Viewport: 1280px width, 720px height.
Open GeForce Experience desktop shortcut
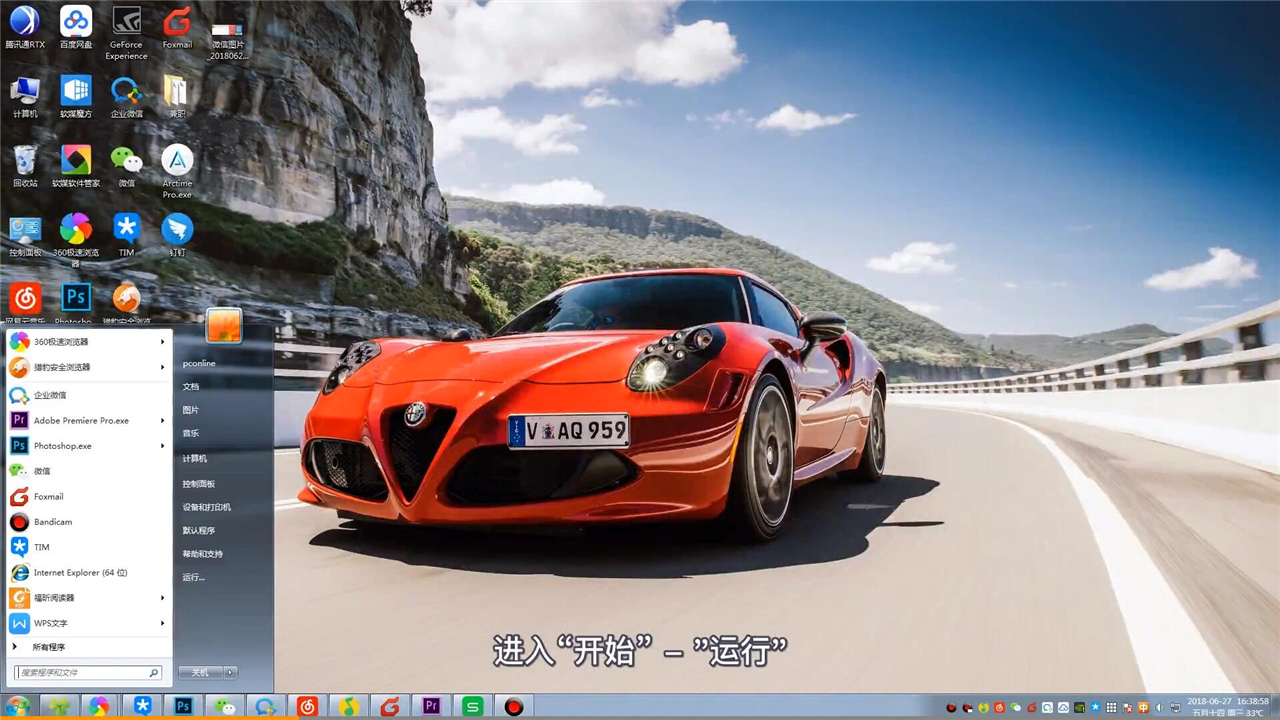pyautogui.click(x=126, y=21)
